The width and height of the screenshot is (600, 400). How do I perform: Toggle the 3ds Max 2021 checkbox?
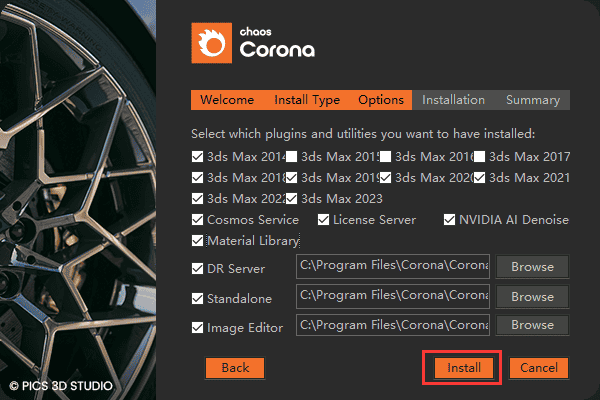point(480,178)
